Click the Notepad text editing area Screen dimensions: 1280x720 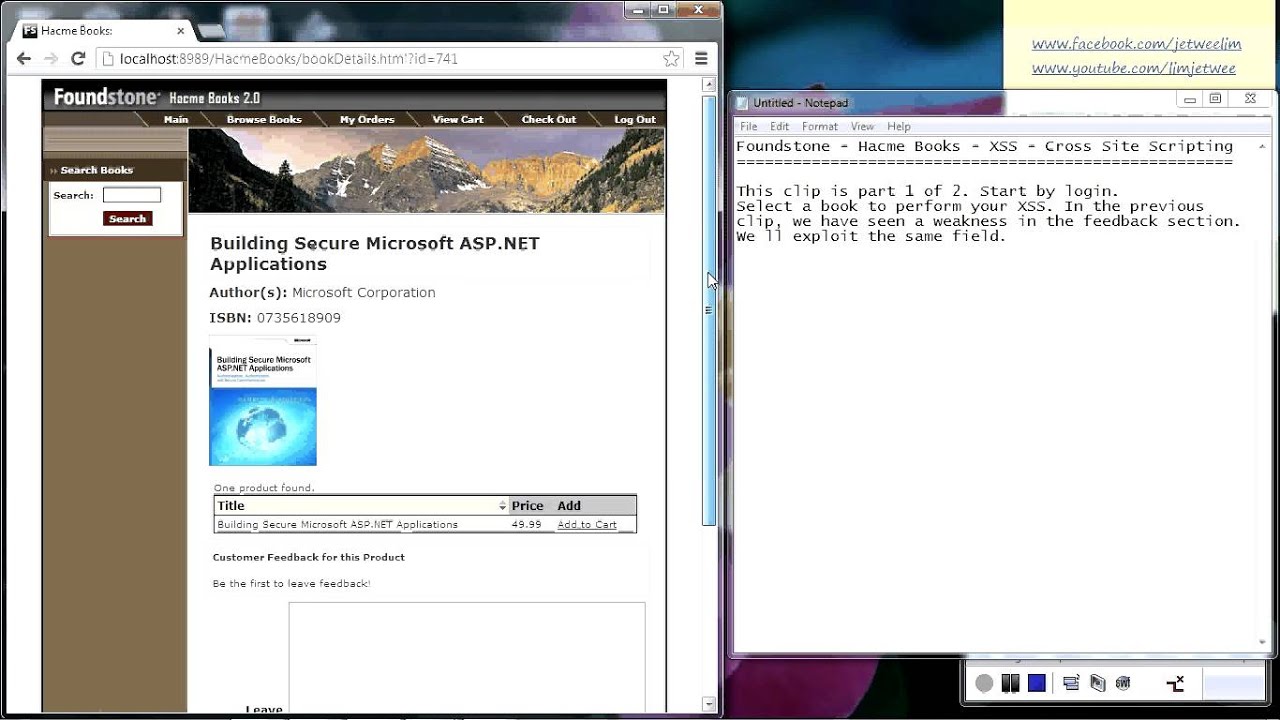(x=995, y=394)
